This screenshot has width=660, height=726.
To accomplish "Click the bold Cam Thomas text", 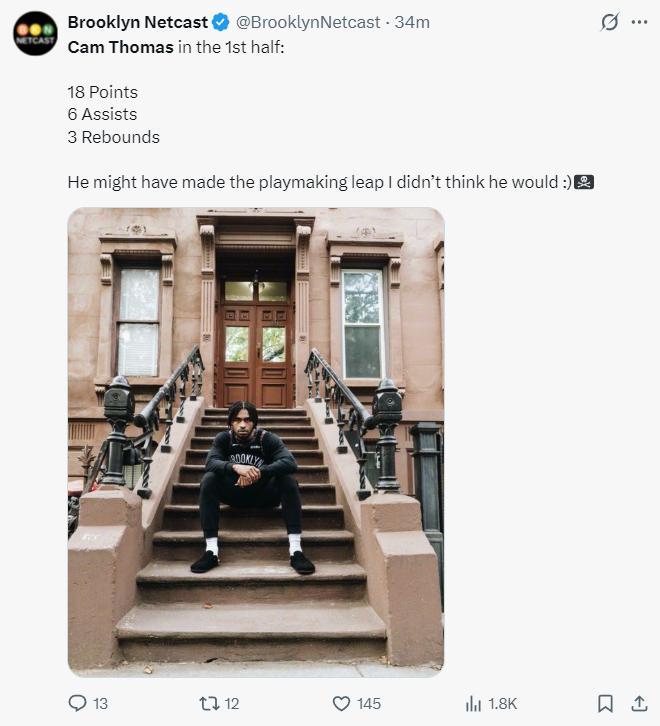I will (120, 46).
